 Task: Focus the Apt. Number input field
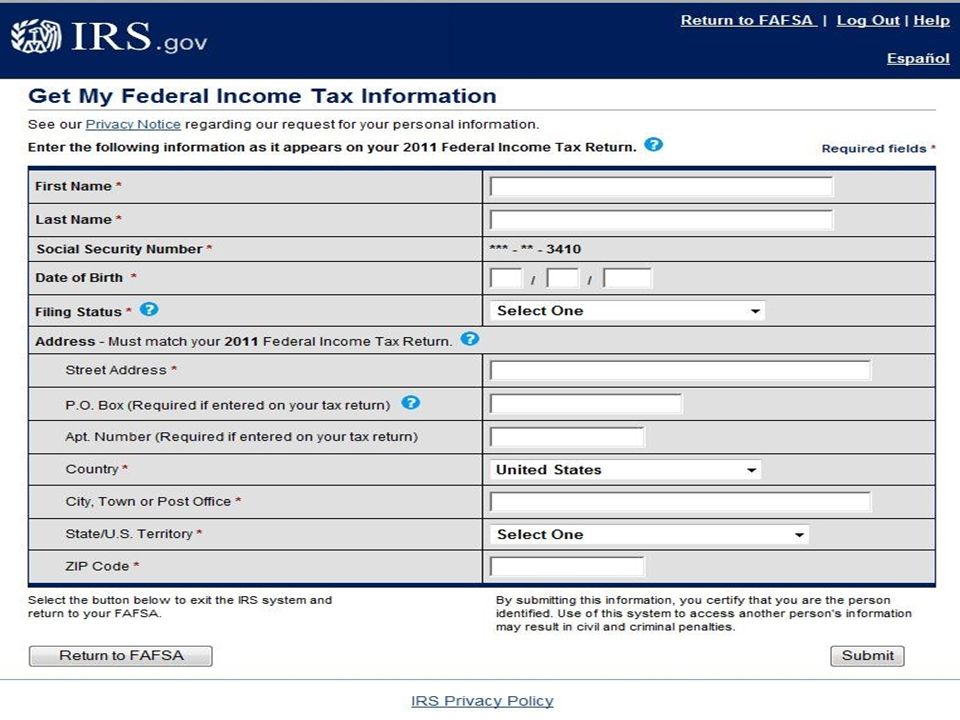(x=567, y=437)
